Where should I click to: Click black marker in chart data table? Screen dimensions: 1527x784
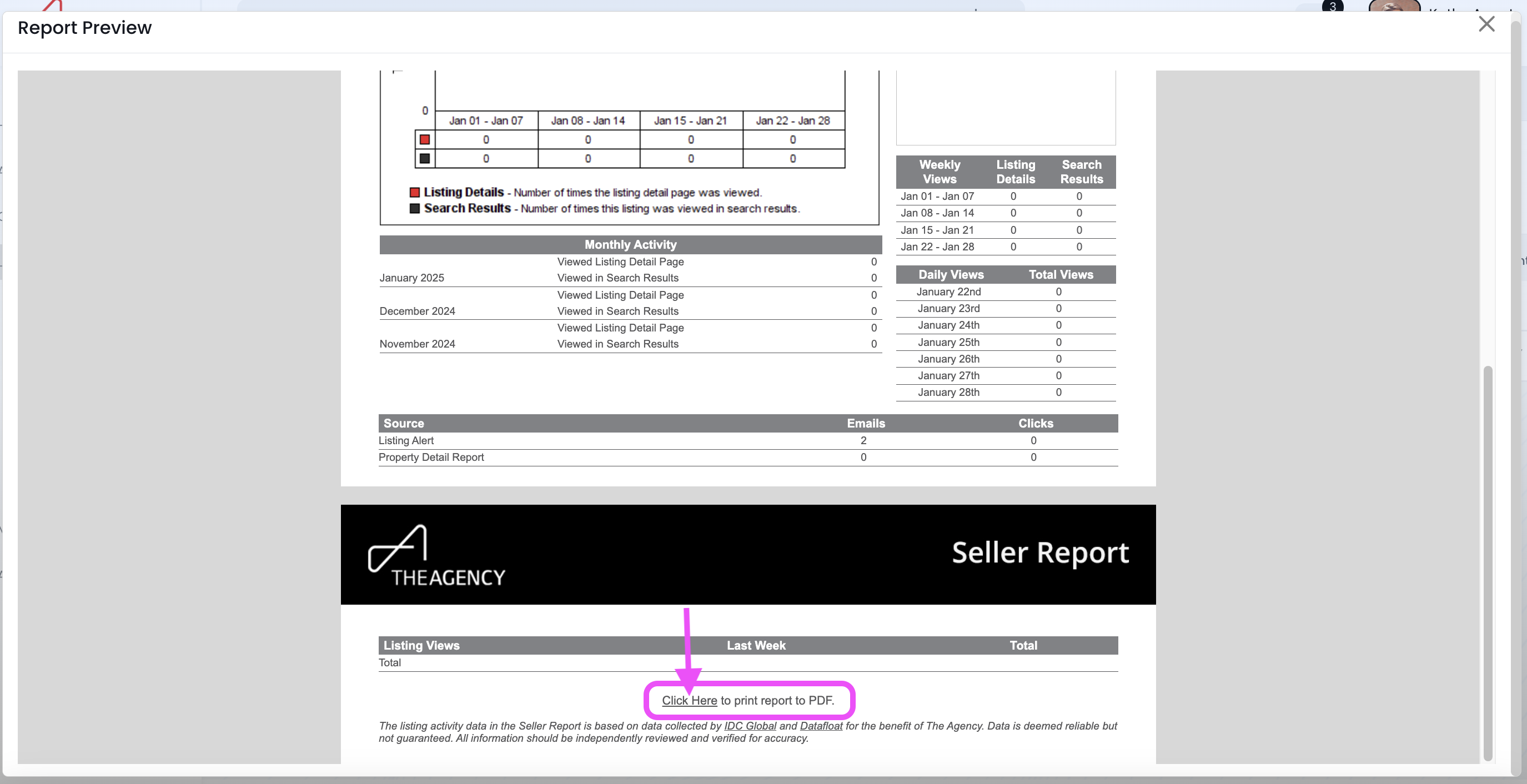pos(424,159)
